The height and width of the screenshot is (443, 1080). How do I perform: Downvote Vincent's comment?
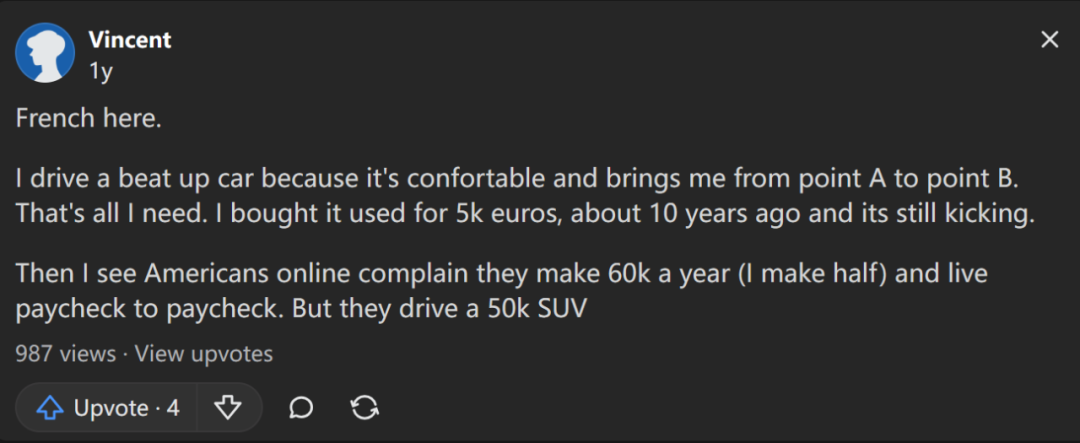pos(228,409)
